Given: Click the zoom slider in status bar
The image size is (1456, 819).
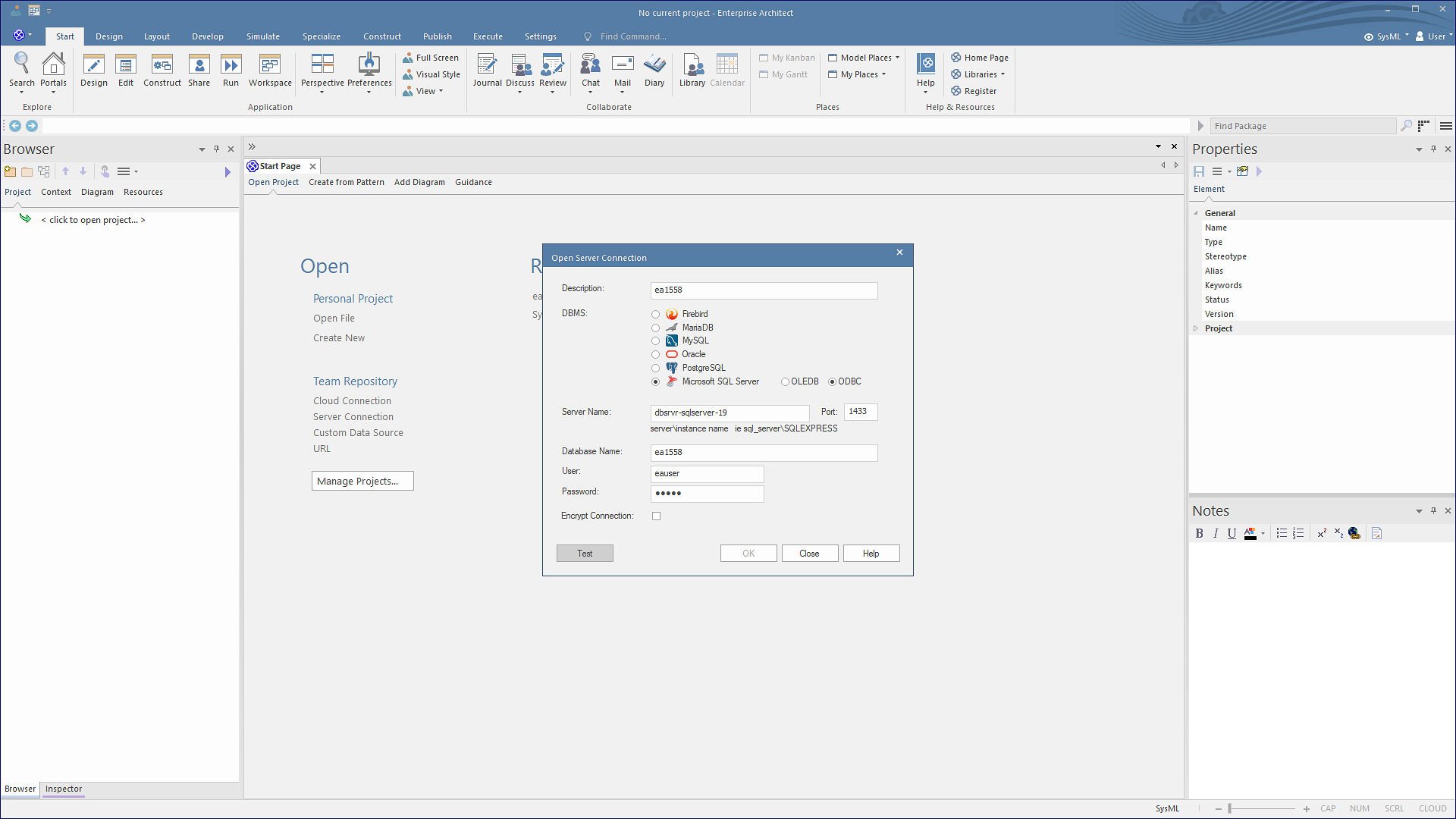Looking at the screenshot, I should click(x=1230, y=808).
